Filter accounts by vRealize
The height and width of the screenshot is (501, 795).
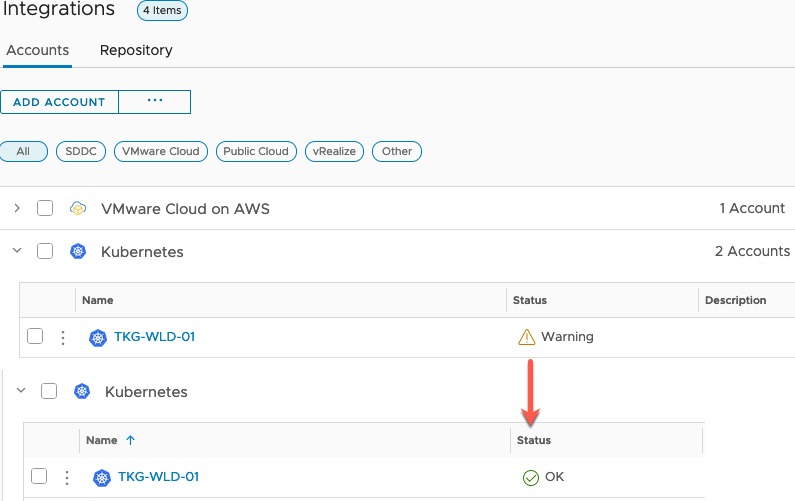pyautogui.click(x=334, y=151)
